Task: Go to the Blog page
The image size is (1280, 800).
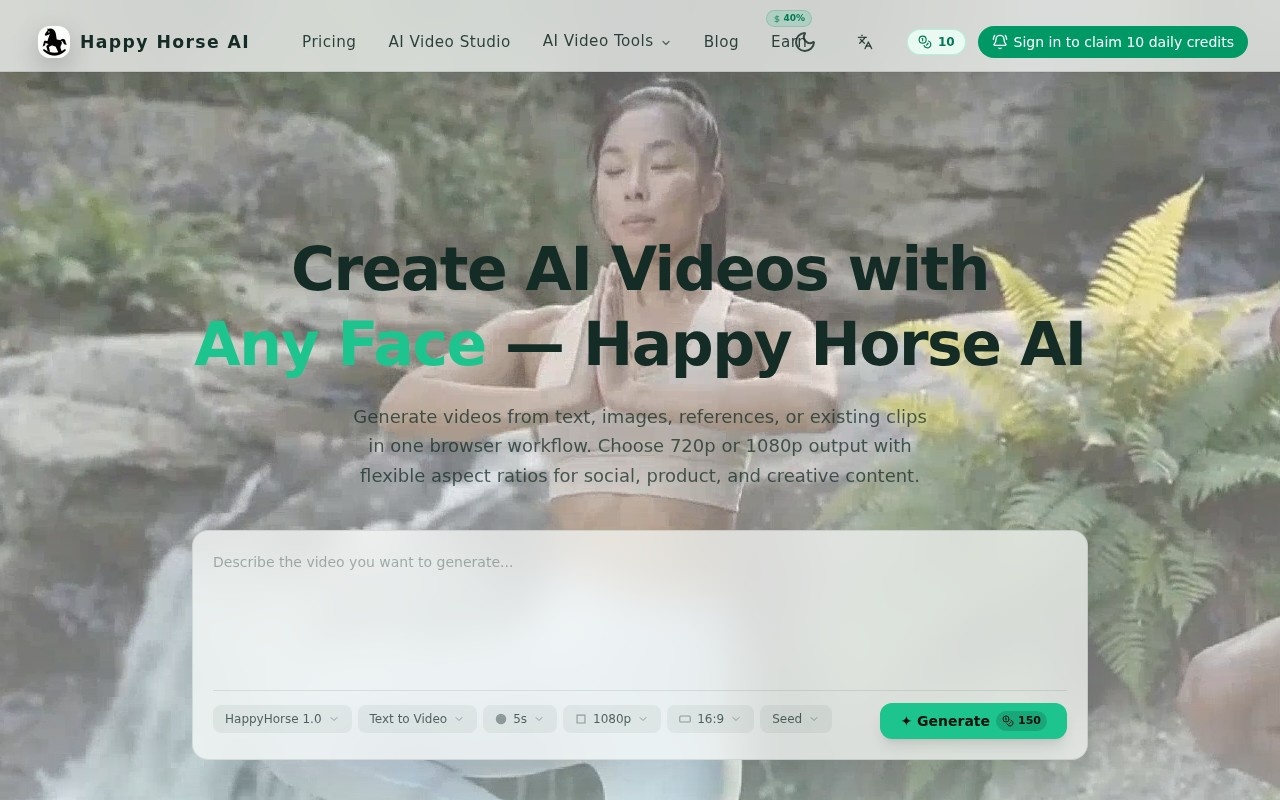Action: pyautogui.click(x=721, y=42)
